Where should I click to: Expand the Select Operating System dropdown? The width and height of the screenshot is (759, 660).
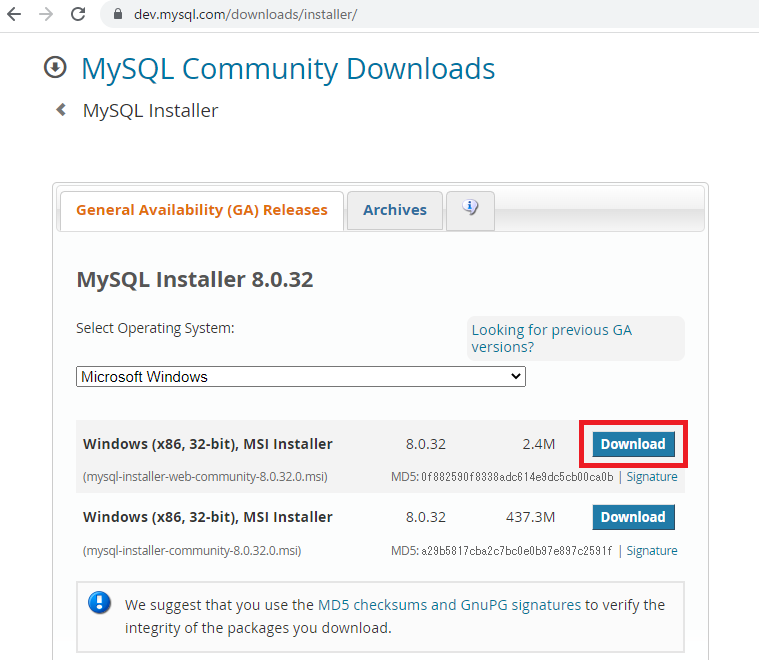(x=301, y=377)
